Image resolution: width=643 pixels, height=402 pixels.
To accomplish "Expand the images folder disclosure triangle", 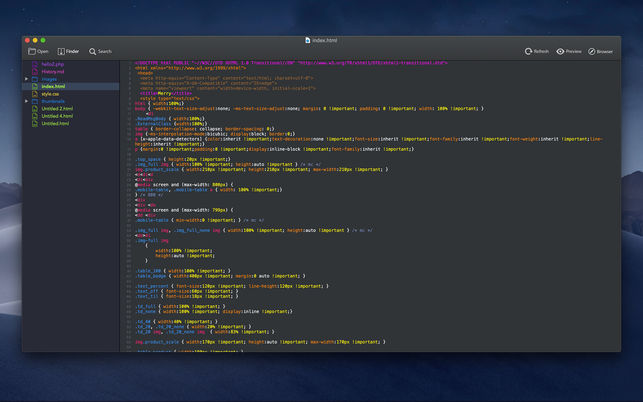I will point(26,79).
